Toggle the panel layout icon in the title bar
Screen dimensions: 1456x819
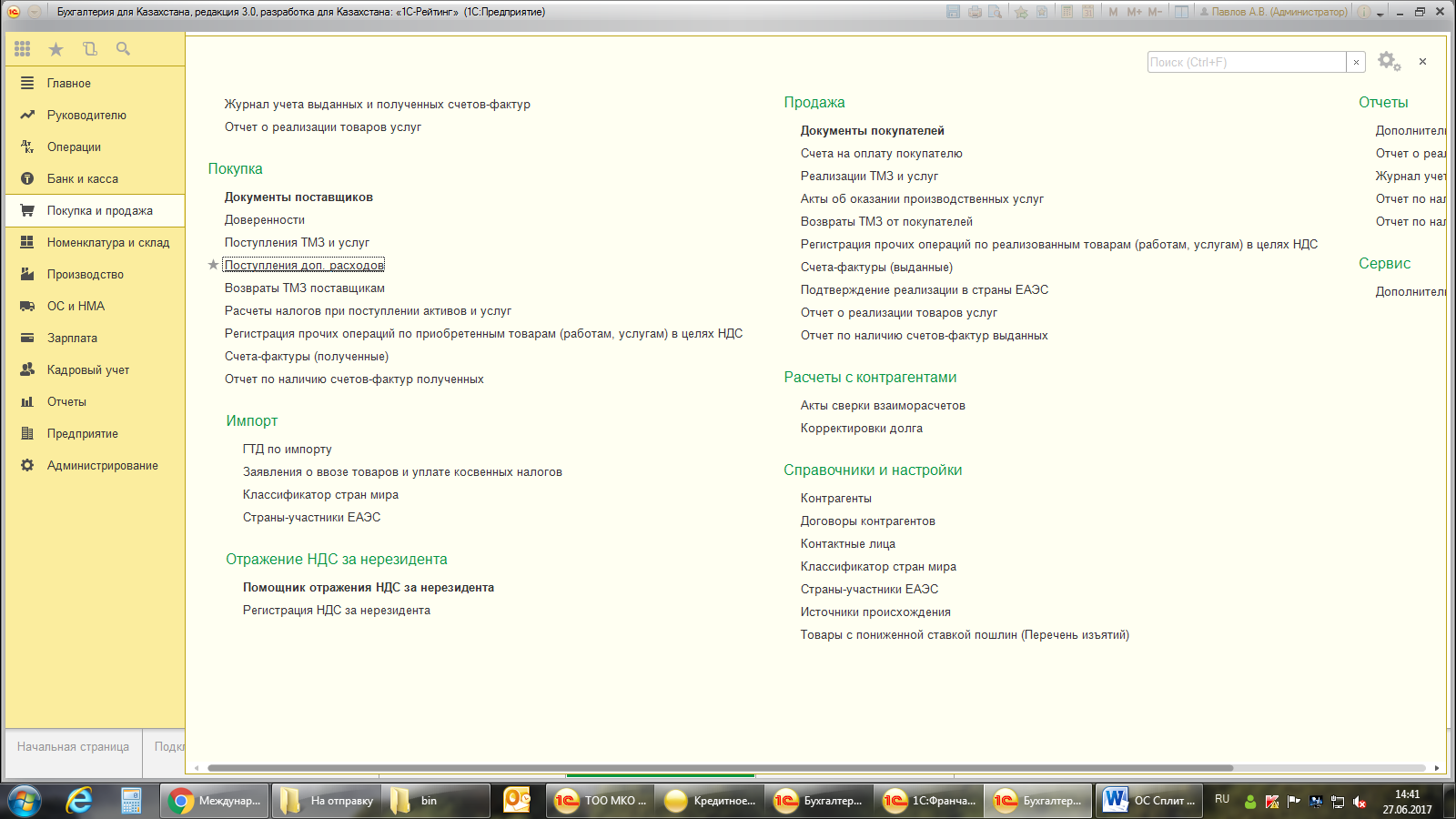coord(1181,12)
